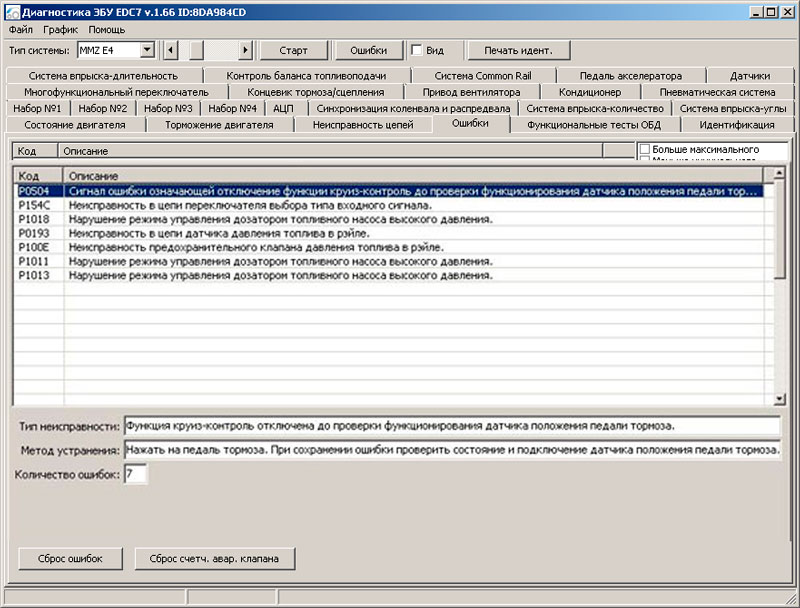Image resolution: width=800 pixels, height=608 pixels.
Task: Click the slider thumb next to system type
Action: 196,50
